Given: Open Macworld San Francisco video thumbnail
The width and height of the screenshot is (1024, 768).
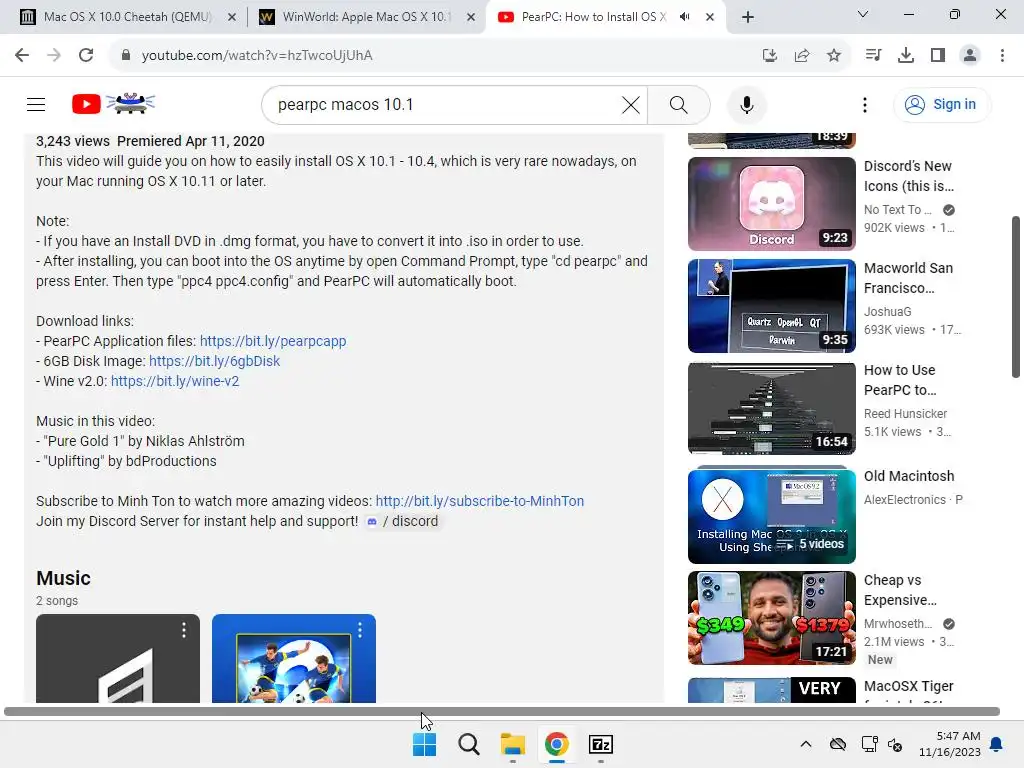Looking at the screenshot, I should [772, 306].
